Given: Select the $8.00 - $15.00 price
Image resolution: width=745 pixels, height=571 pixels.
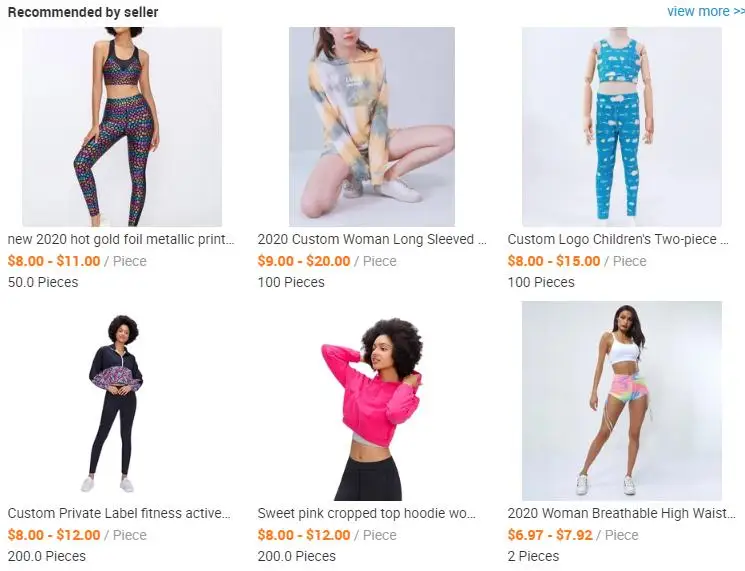Looking at the screenshot, I should [554, 261].
